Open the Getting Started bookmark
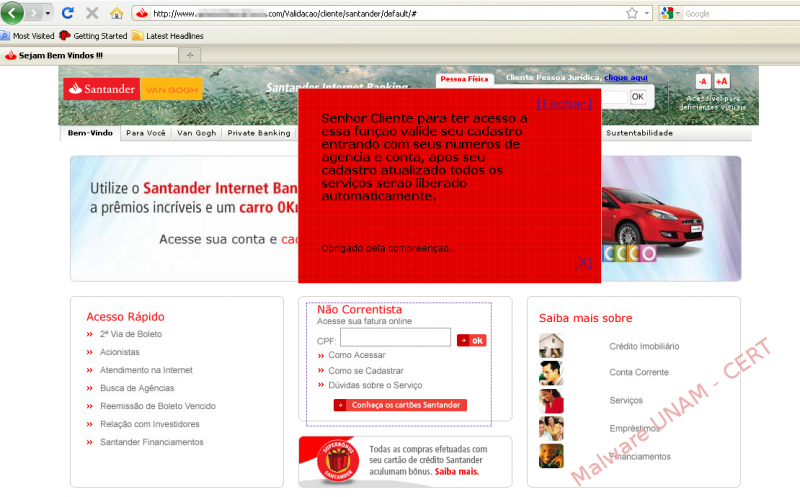The width and height of the screenshot is (800, 497). [93, 36]
